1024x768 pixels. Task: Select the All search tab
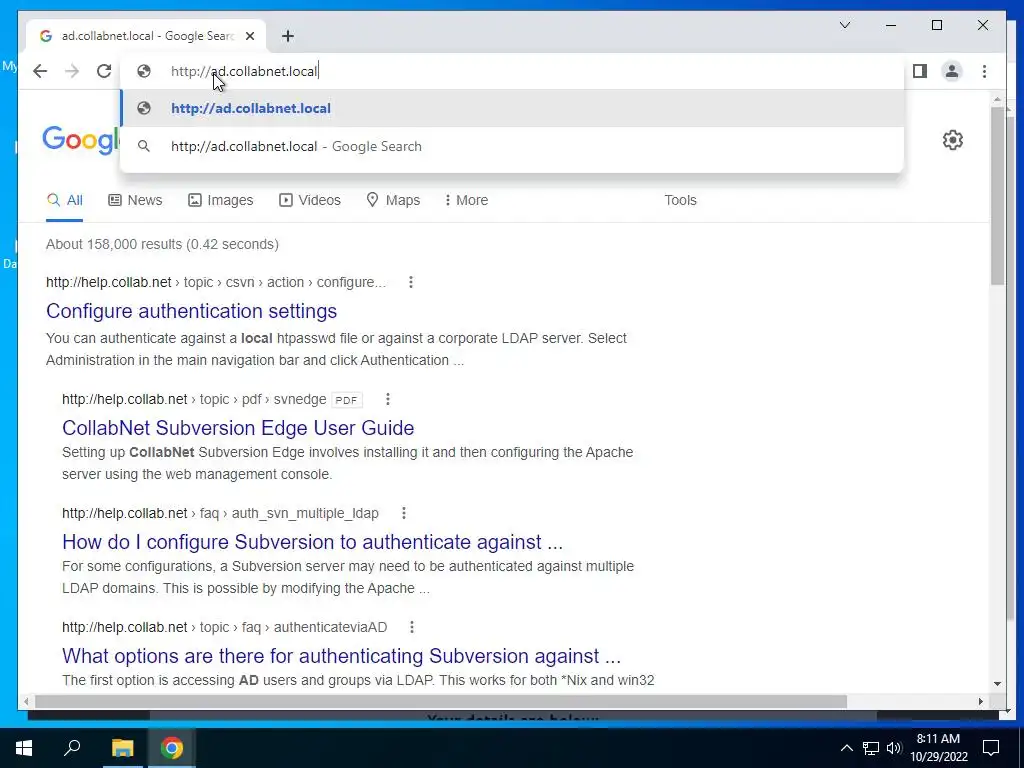[65, 200]
